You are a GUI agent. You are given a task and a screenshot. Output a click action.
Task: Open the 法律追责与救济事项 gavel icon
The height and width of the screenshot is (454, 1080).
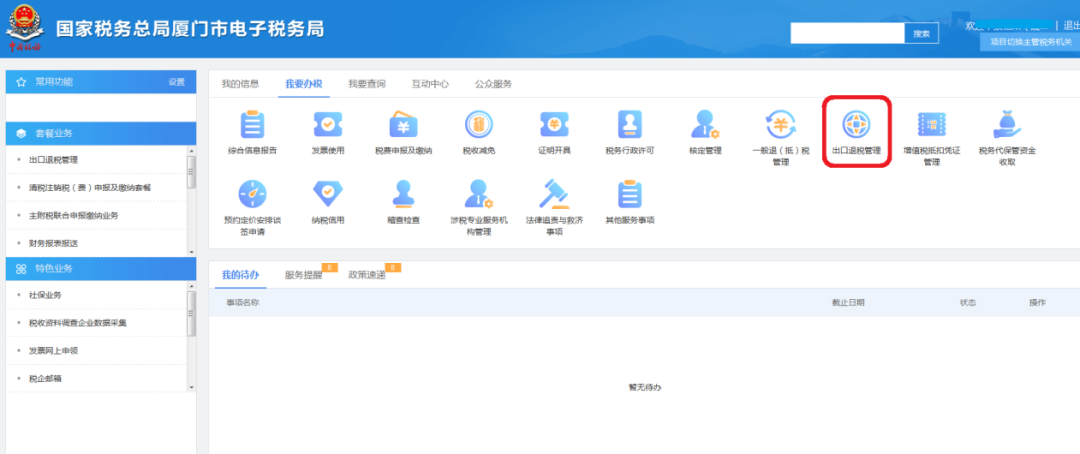click(x=554, y=194)
